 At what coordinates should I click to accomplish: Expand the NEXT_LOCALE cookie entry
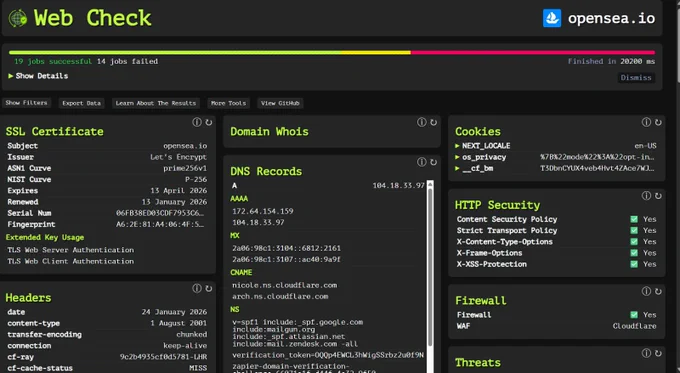(457, 146)
